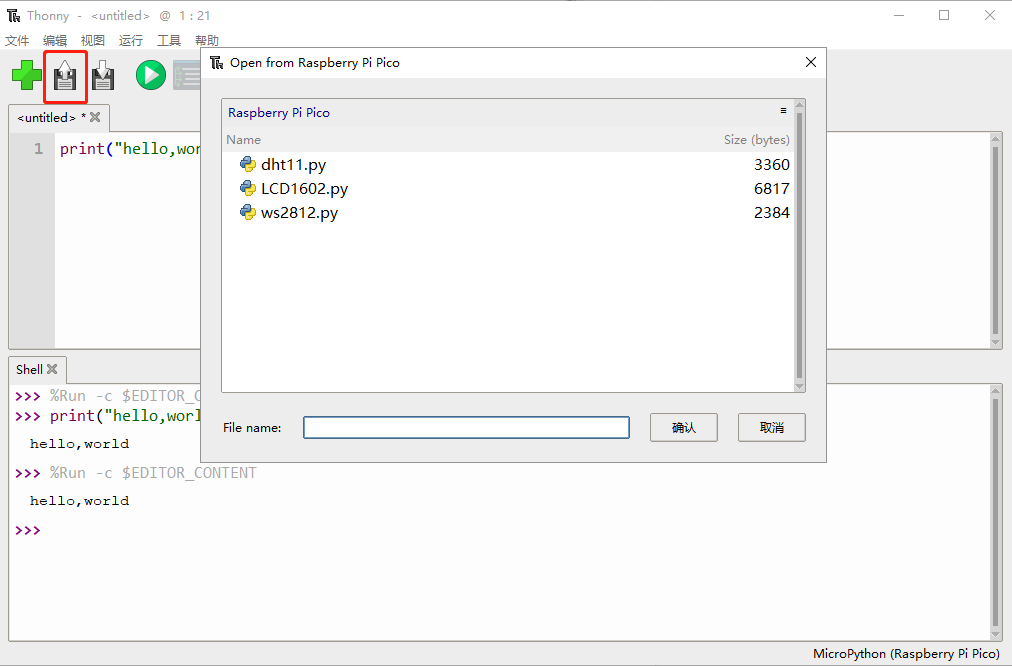The height and width of the screenshot is (666, 1012).
Task: Click the Python icon beside ws2812.py
Action: (x=248, y=212)
